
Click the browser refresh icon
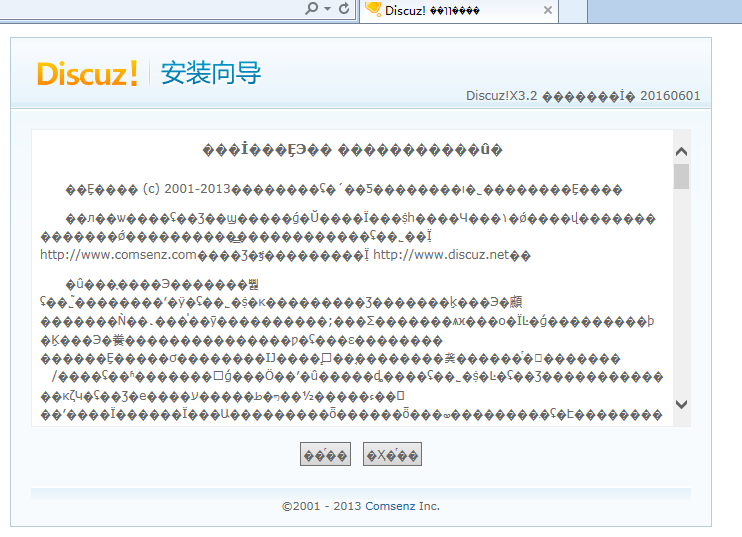(344, 8)
